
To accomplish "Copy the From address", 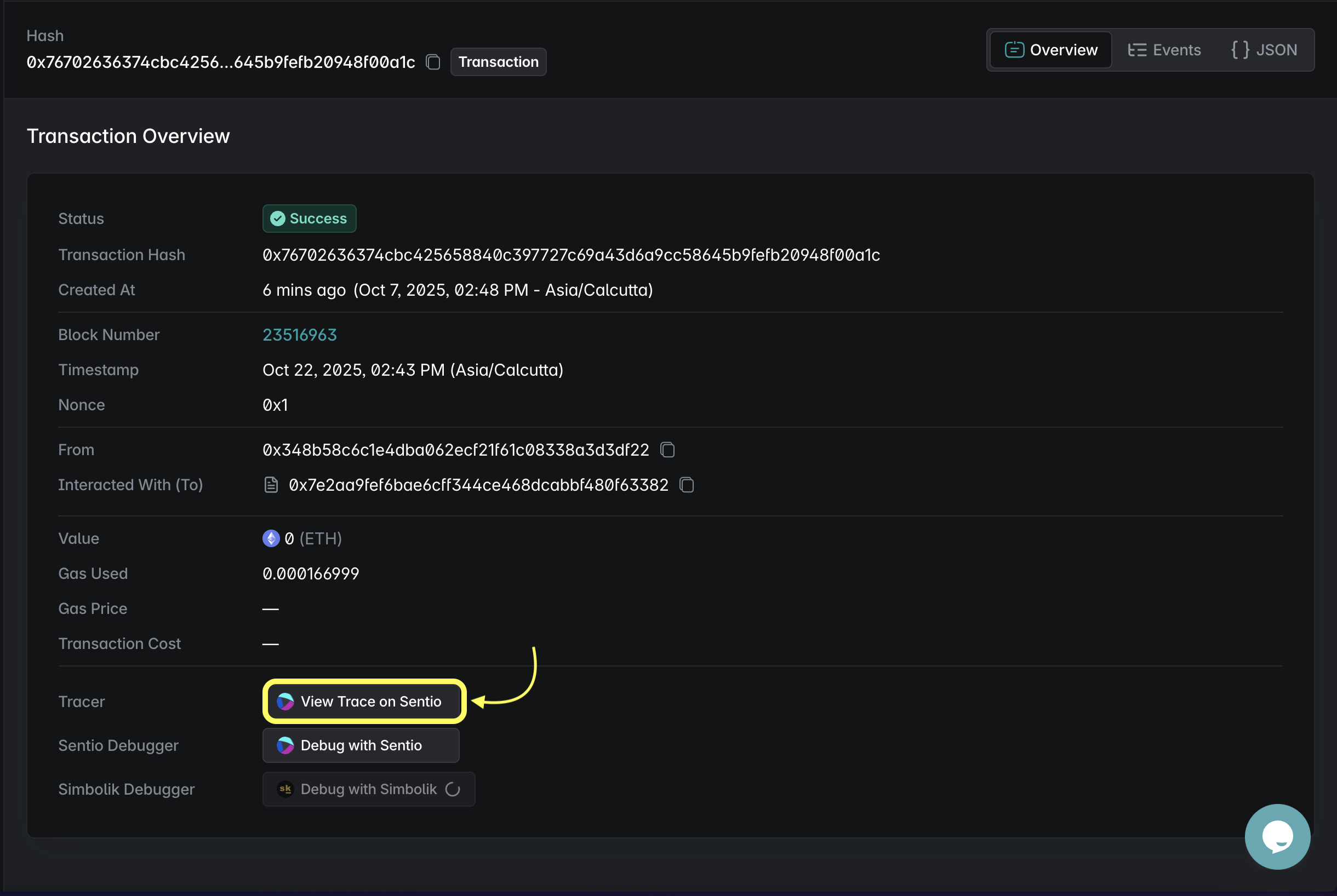I will point(667,450).
